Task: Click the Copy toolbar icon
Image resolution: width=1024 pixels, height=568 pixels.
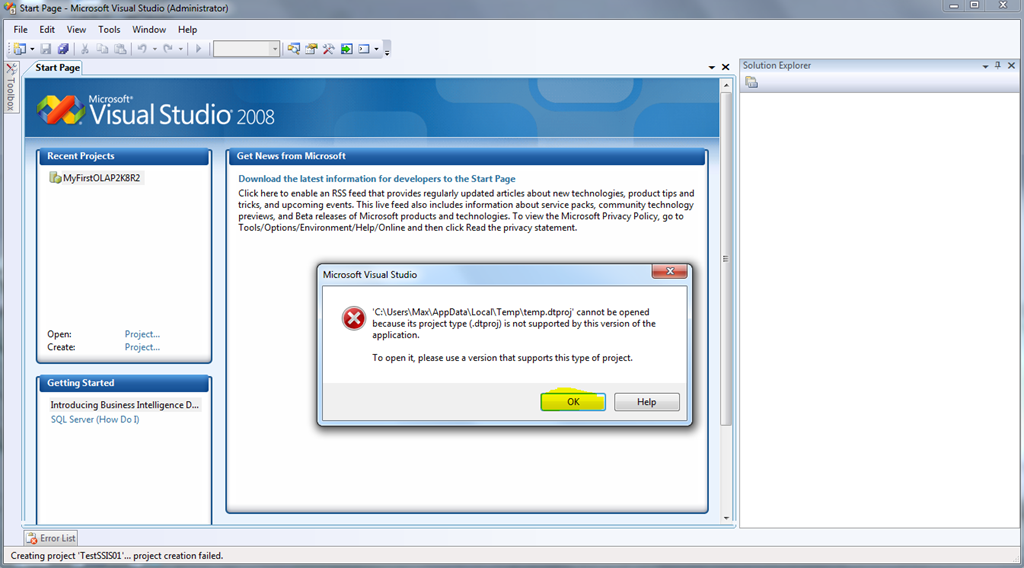Action: point(103,49)
